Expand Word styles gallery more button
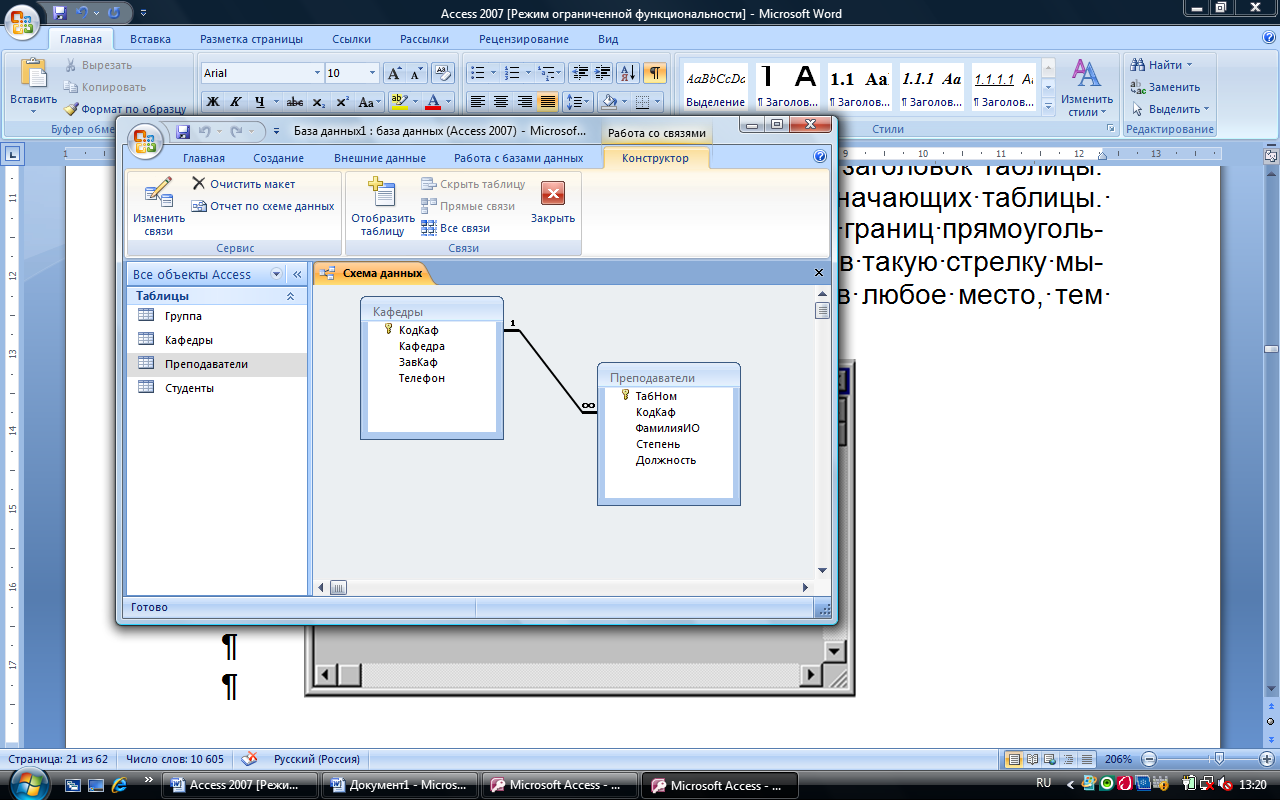The image size is (1280, 800). [x=1048, y=105]
